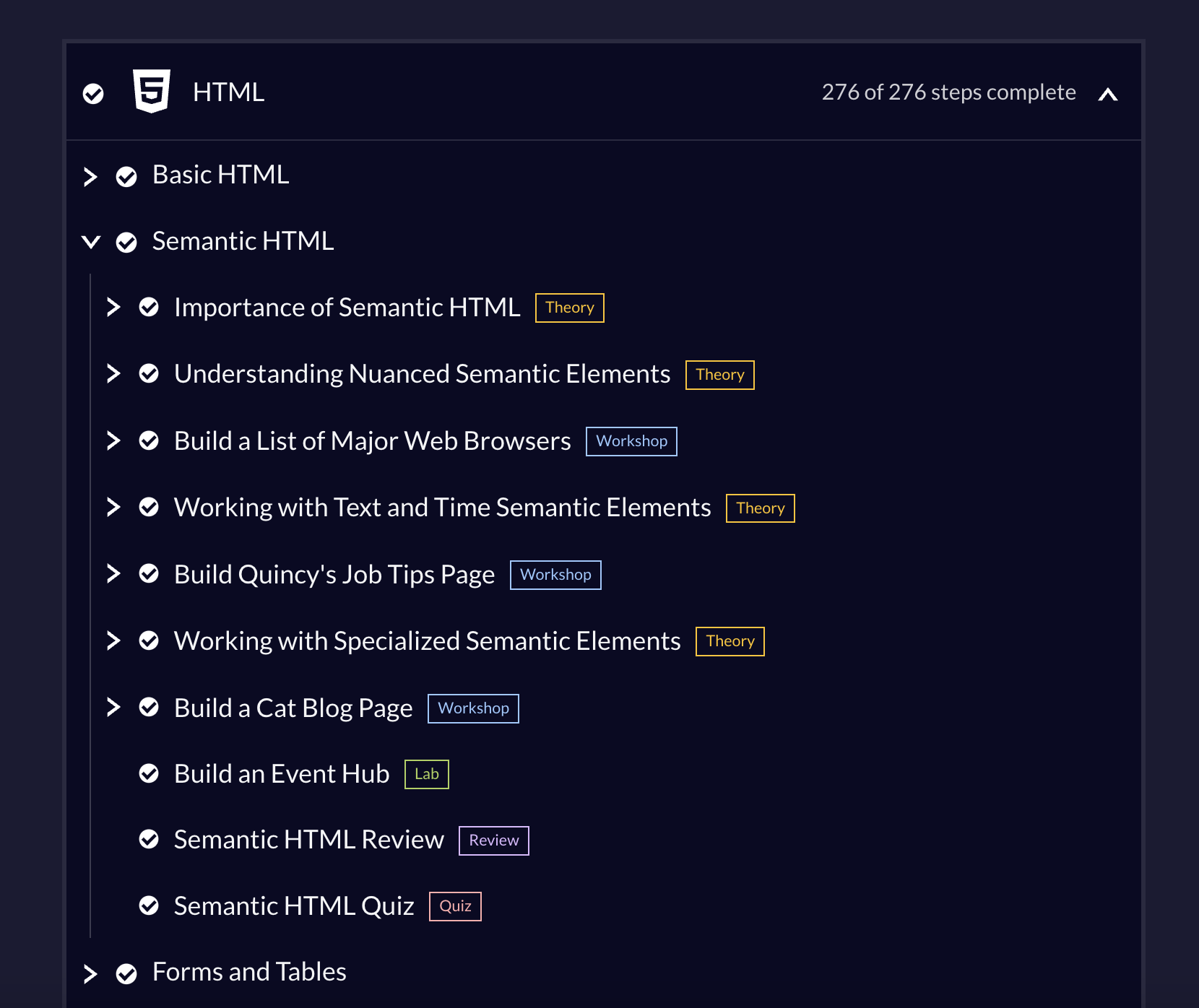Viewport: 1199px width, 1008px height.
Task: Open Semantic HTML Review page
Action: click(308, 840)
